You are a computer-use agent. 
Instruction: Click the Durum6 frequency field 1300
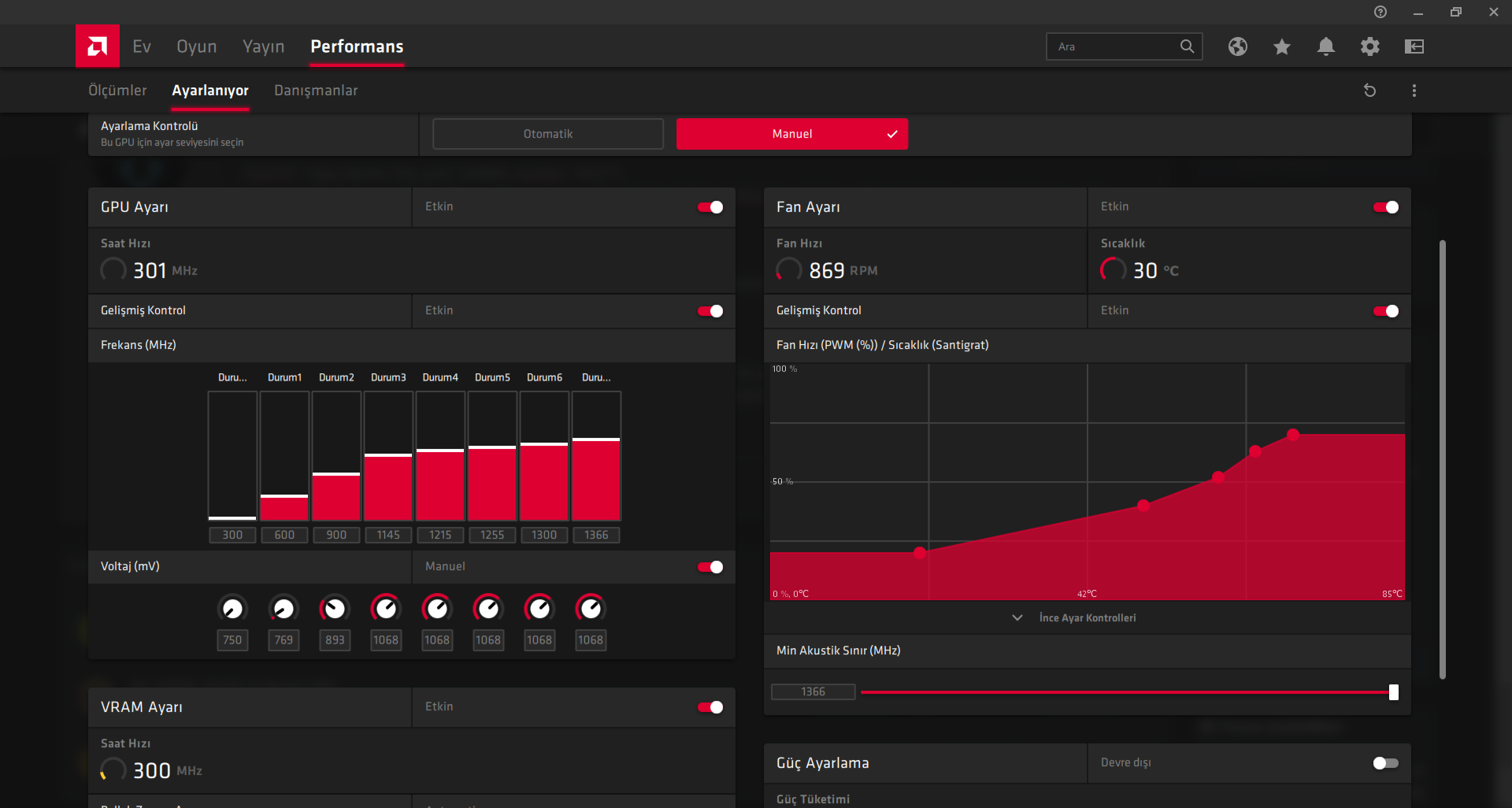click(544, 535)
